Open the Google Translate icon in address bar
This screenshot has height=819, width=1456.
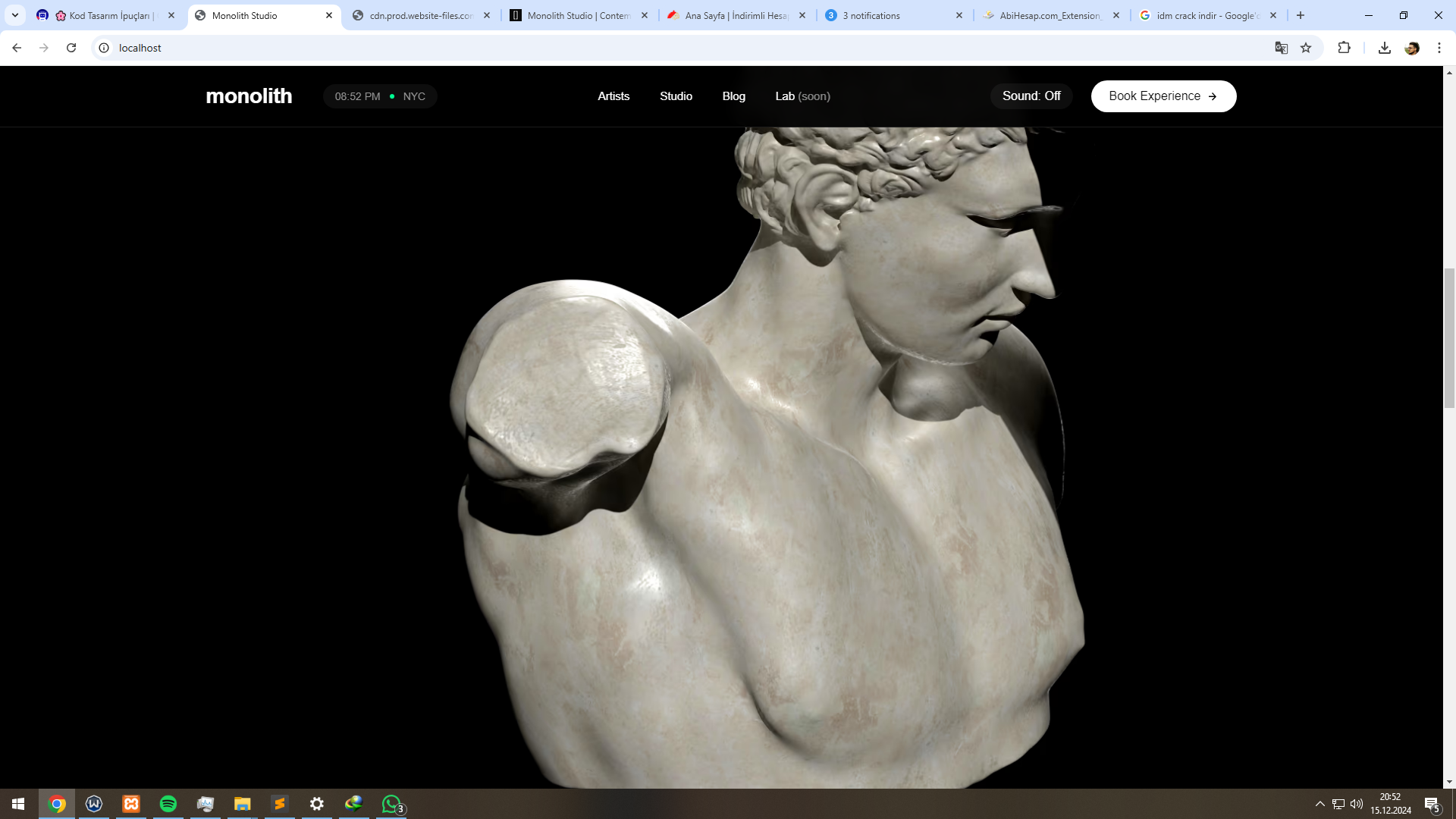[1282, 48]
